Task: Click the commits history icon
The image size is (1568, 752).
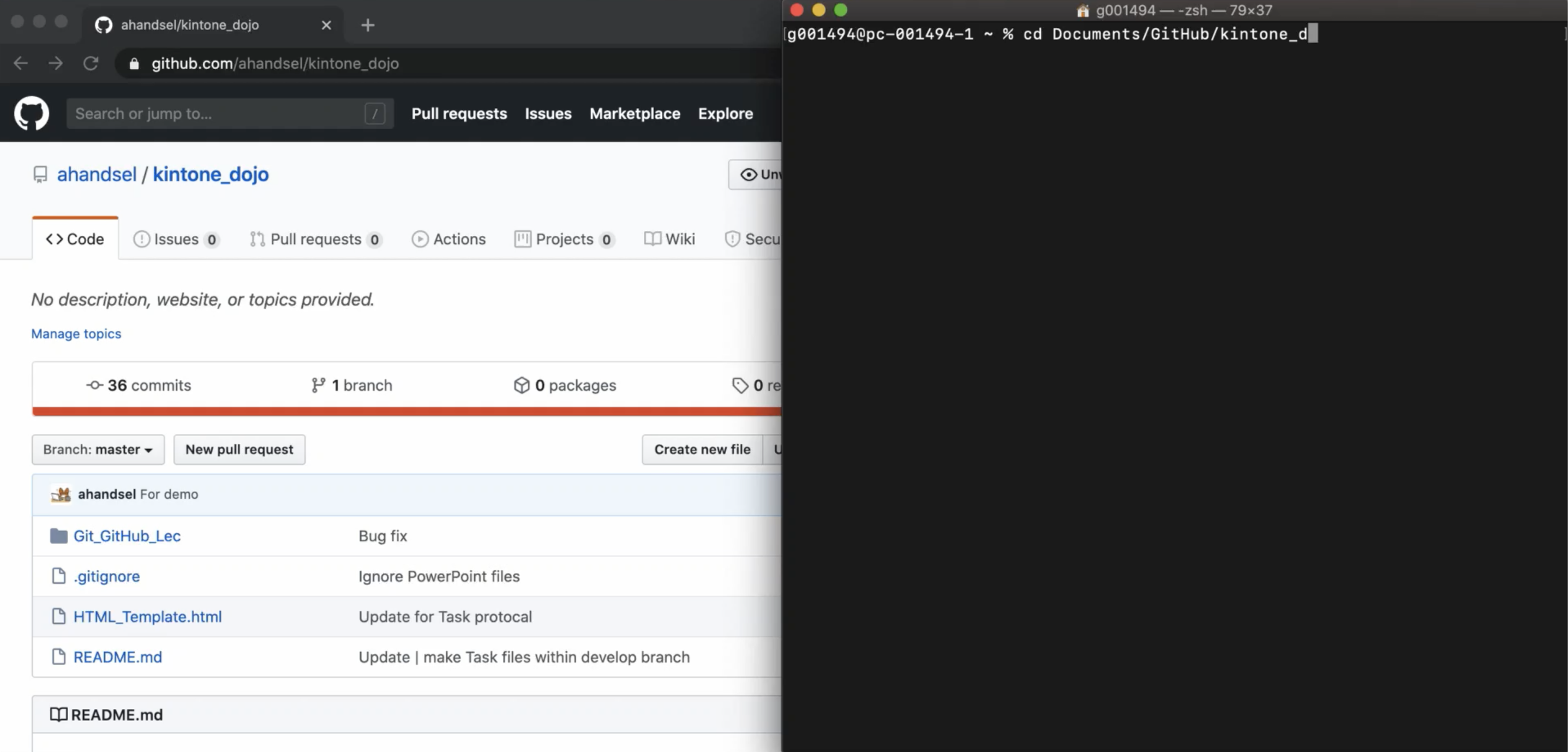Action: coord(94,385)
